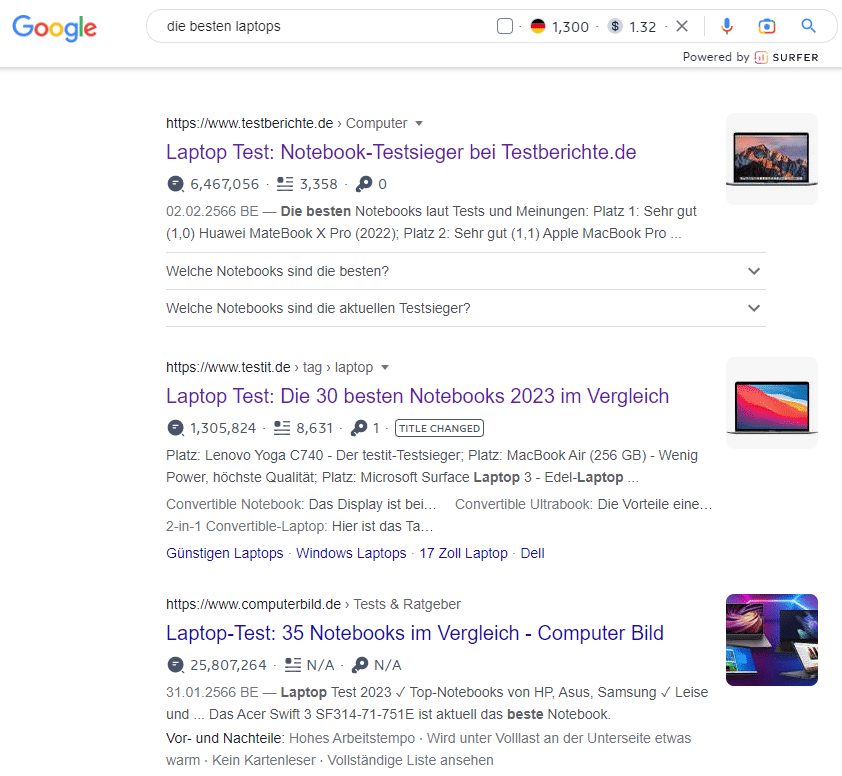
Task: Open 'Günstigen Laptops' sitelink
Action: (x=224, y=553)
